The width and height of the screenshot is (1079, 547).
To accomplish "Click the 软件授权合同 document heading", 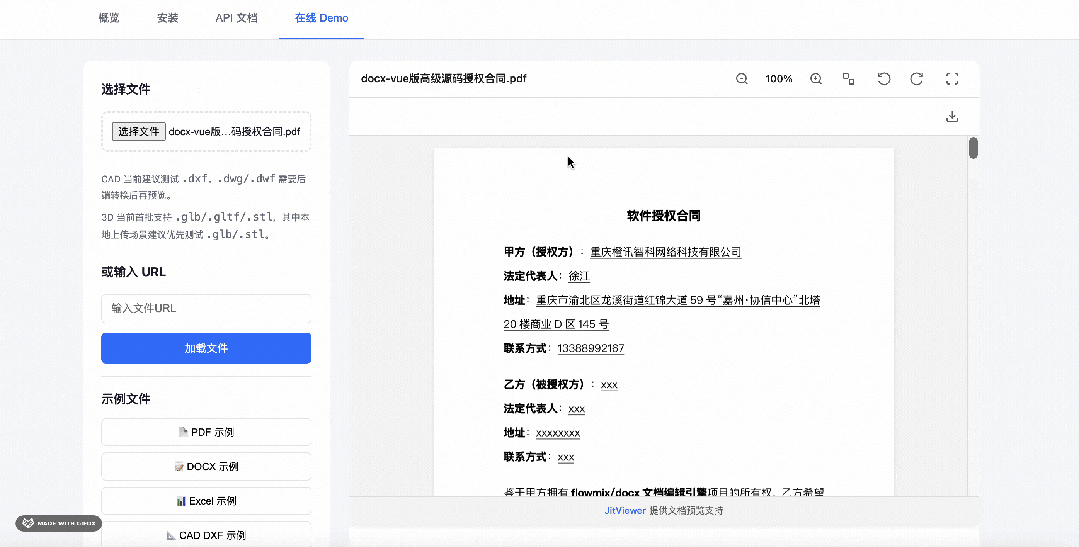I will point(663,215).
